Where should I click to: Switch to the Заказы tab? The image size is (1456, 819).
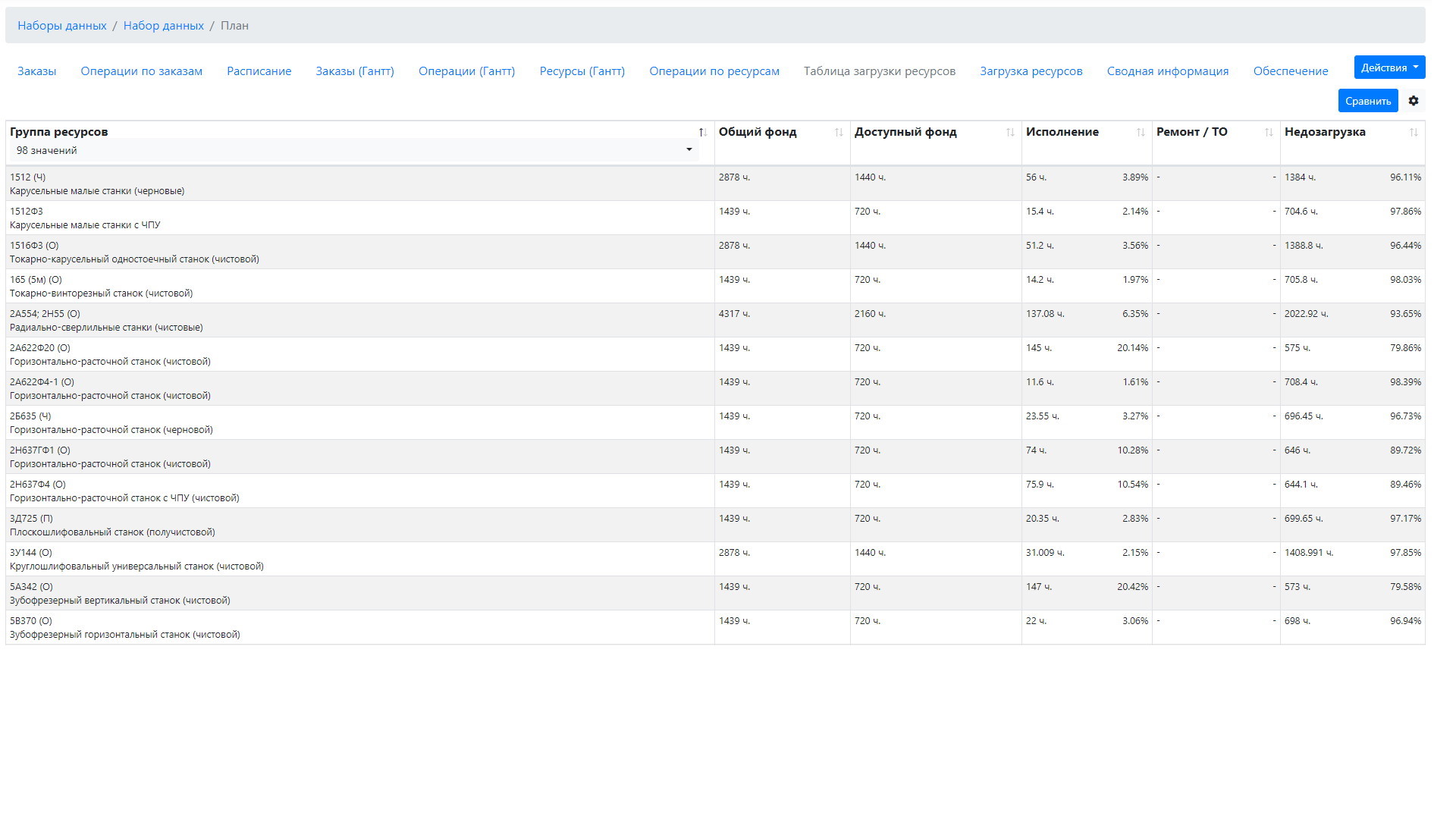(x=36, y=71)
